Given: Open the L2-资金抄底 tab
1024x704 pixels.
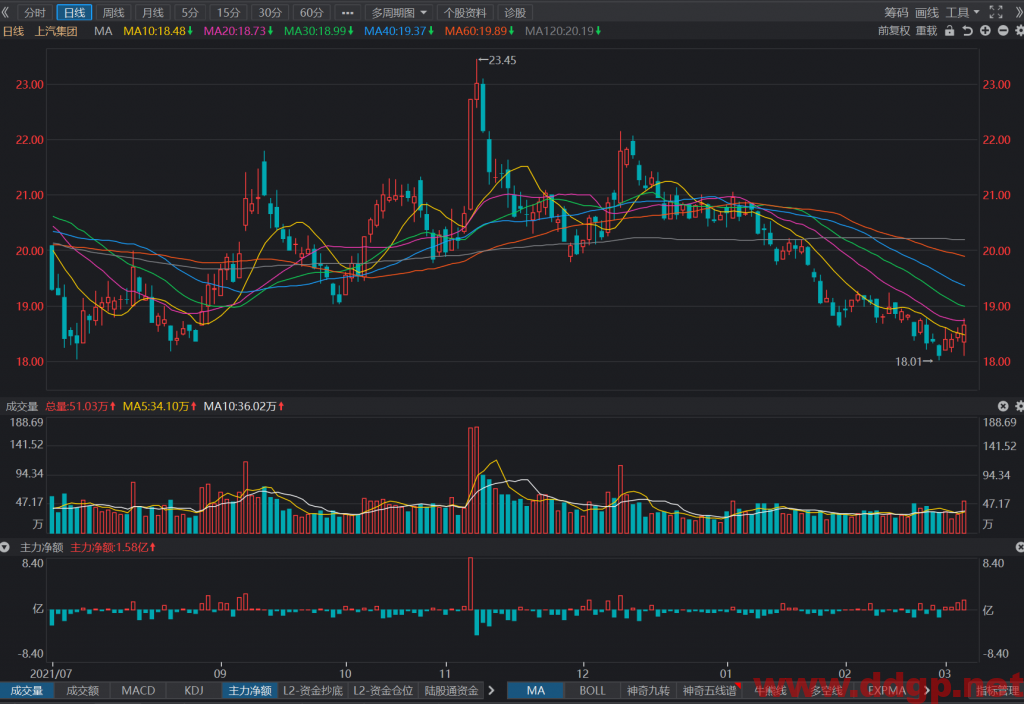Looking at the screenshot, I should tap(313, 690).
